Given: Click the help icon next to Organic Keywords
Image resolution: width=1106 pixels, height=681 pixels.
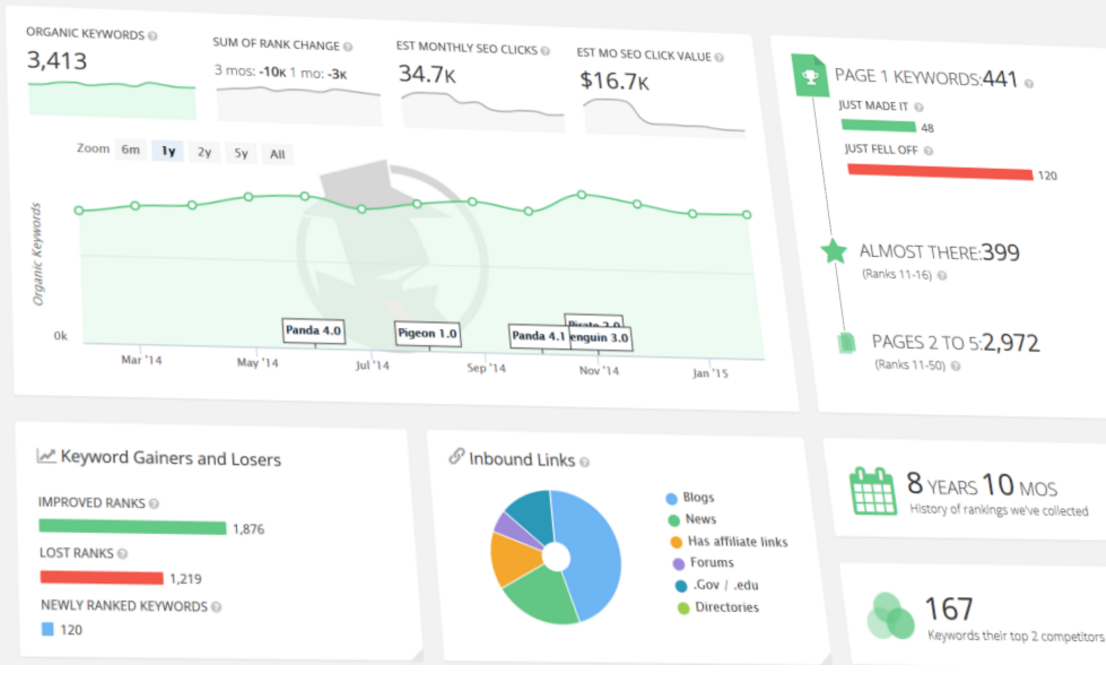Looking at the screenshot, I should [x=153, y=35].
